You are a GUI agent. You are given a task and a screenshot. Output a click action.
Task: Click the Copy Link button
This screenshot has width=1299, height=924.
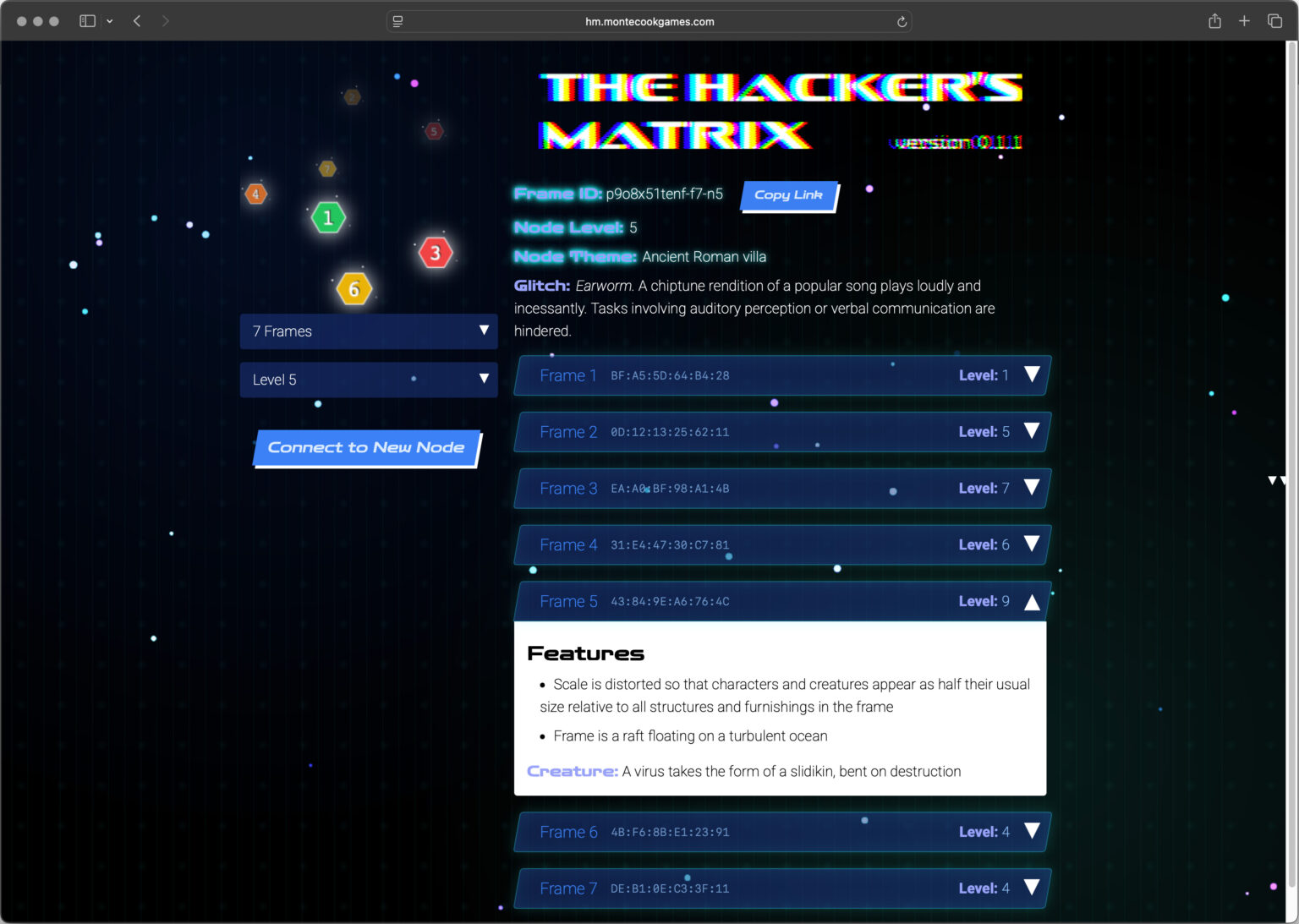(788, 195)
